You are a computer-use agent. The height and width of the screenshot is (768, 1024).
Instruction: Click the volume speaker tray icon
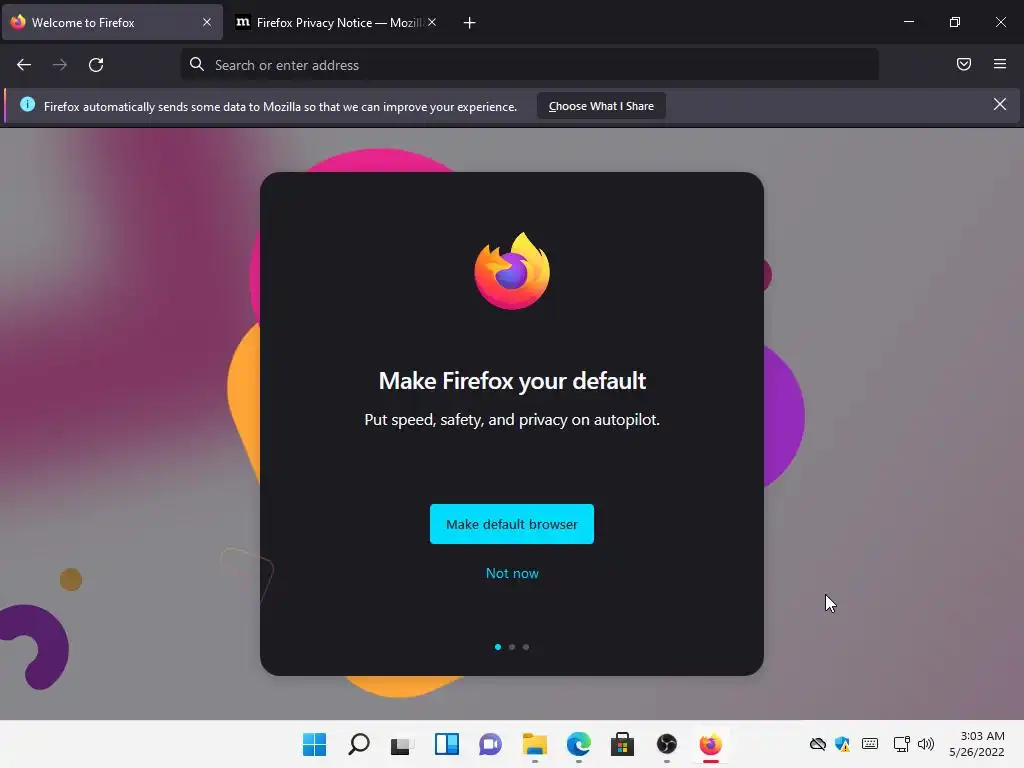point(926,744)
